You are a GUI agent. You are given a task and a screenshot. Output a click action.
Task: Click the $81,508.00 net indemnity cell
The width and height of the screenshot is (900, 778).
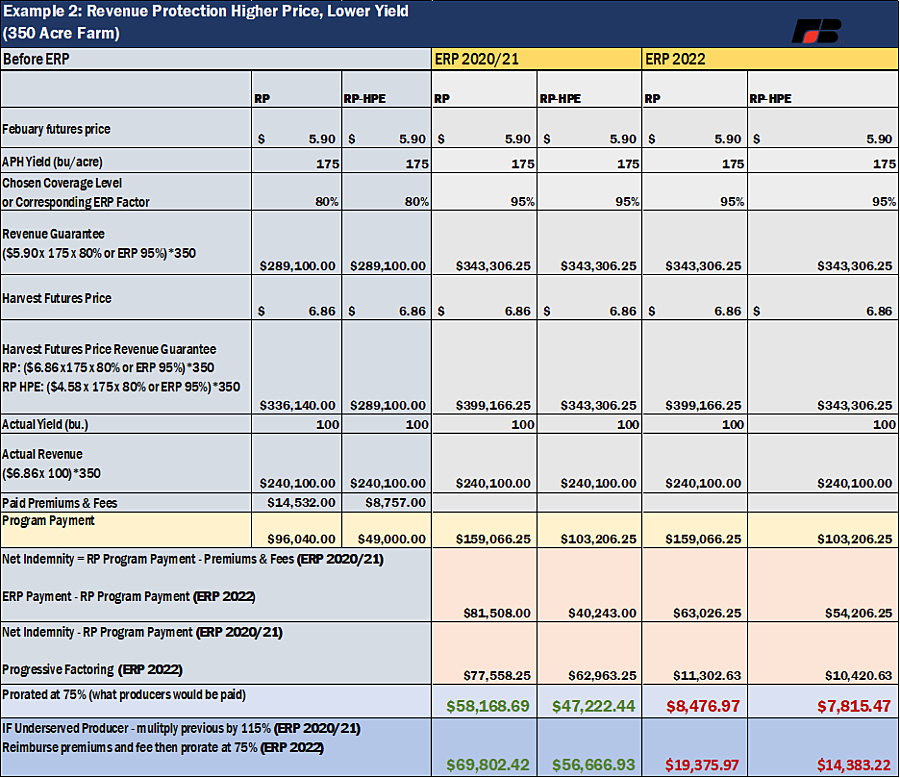[484, 585]
